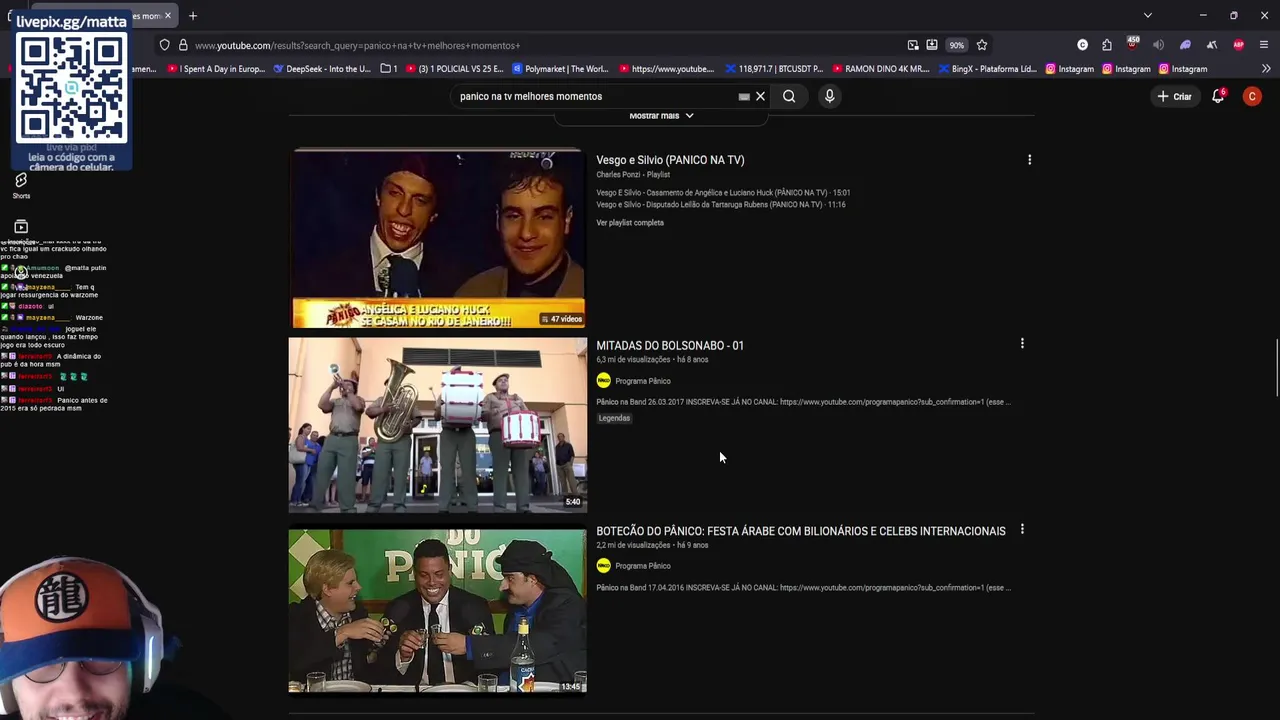Click the 90% zoom level indicator
Image resolution: width=1280 pixels, height=720 pixels.
pyautogui.click(x=957, y=45)
